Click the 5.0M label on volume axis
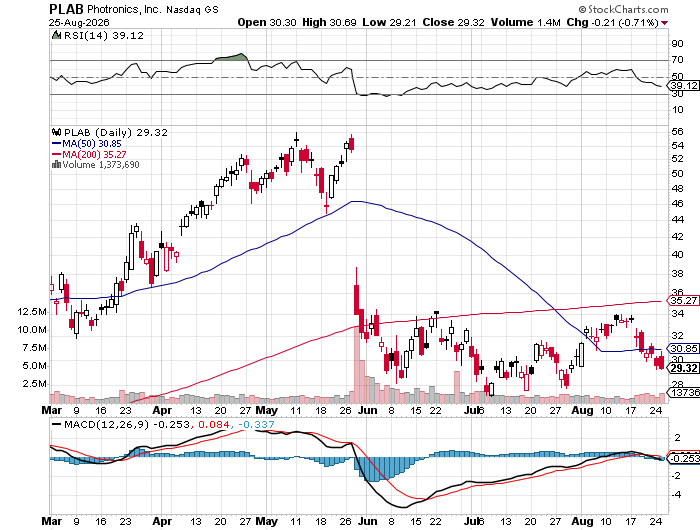The image size is (700, 530). pos(35,366)
